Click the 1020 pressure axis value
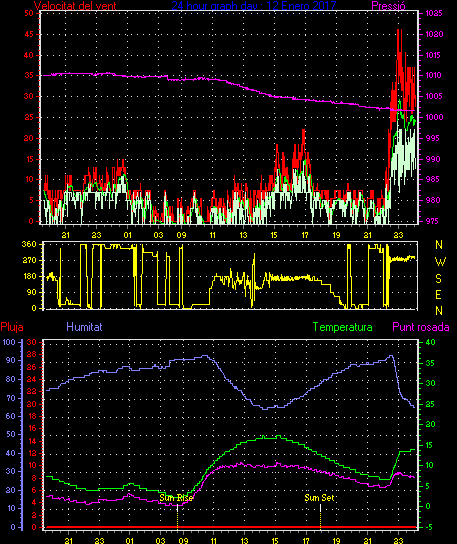Image resolution: width=457 pixels, height=544 pixels. pyautogui.click(x=434, y=34)
